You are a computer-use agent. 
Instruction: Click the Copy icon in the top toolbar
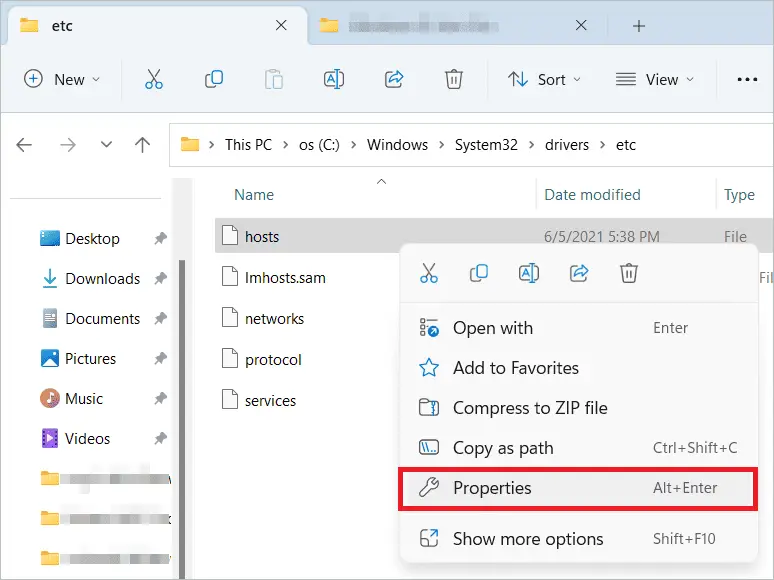(213, 79)
